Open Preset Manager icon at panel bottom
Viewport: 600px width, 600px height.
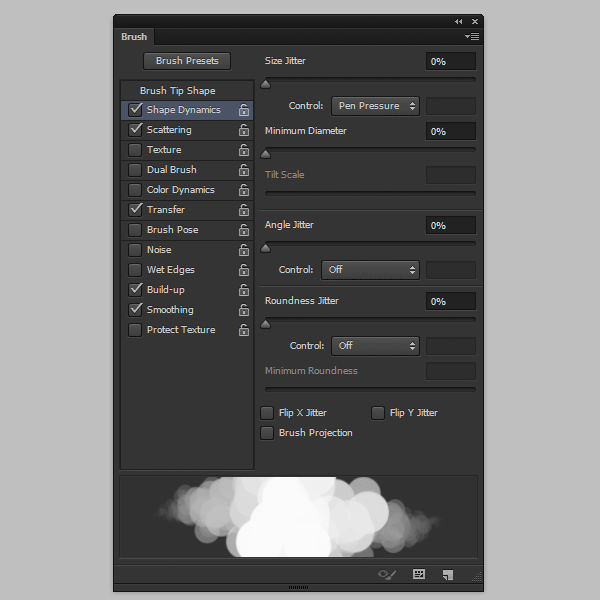pos(419,574)
